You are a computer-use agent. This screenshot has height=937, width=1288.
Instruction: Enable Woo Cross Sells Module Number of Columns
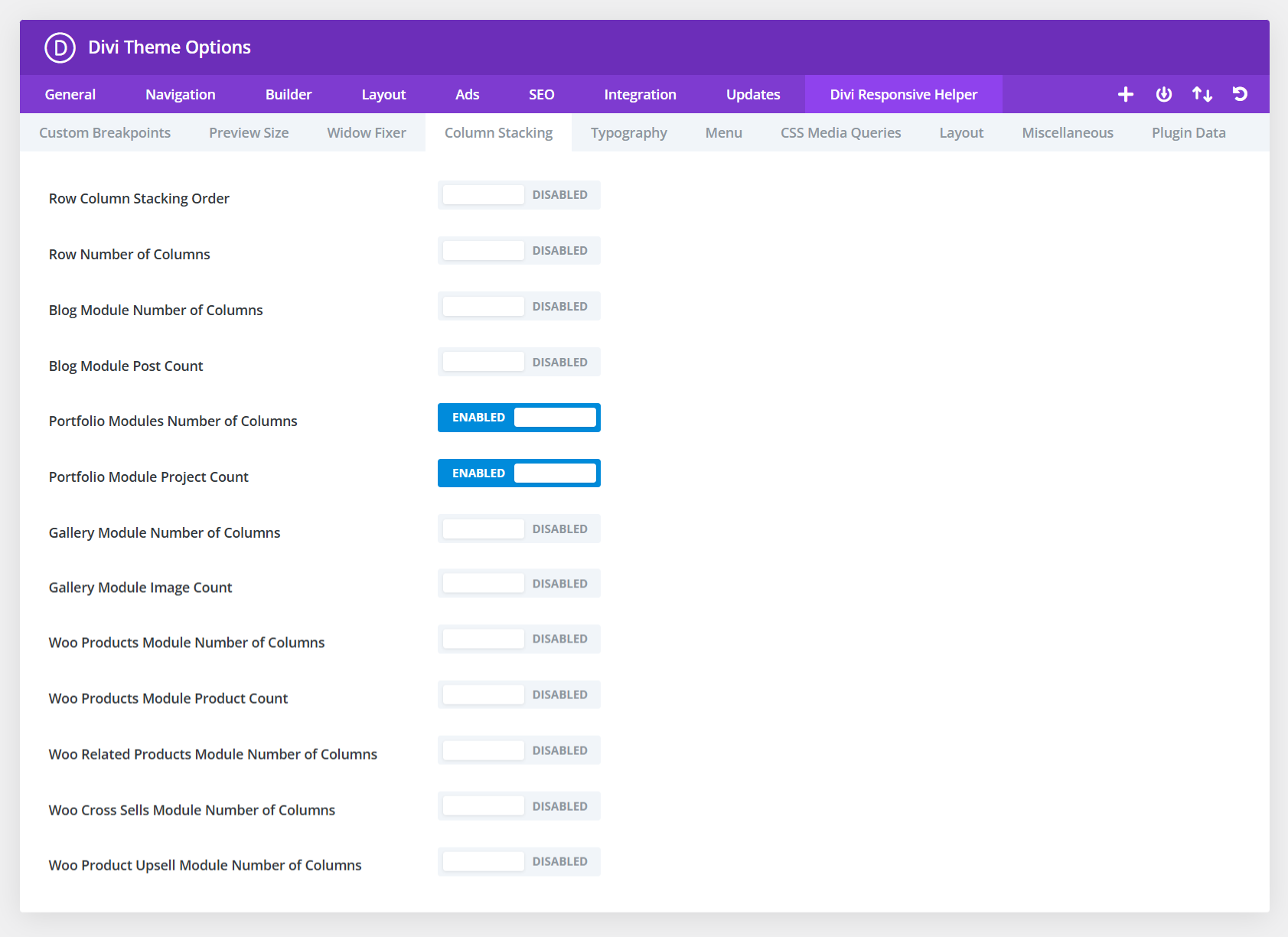click(x=519, y=805)
